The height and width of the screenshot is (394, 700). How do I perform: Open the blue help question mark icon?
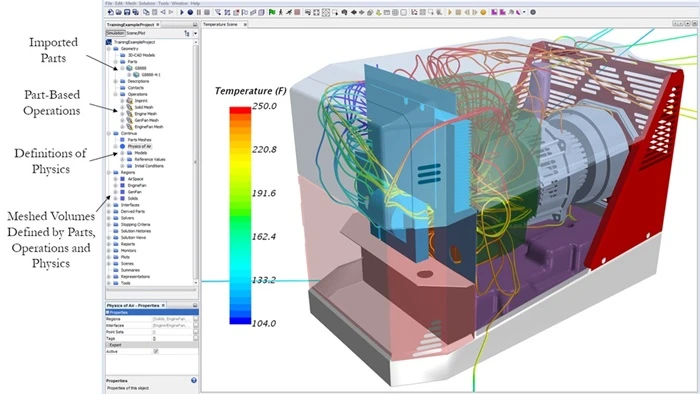[194, 380]
